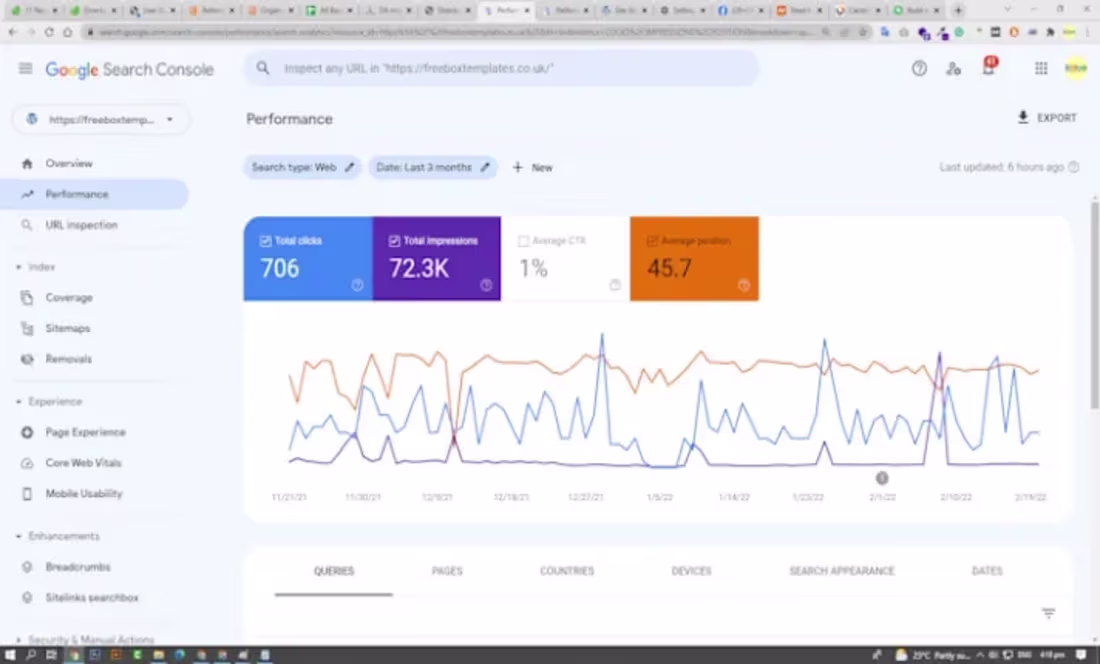1100x664 pixels.
Task: Edit the Date filter via its pencil icon
Action: (x=487, y=167)
